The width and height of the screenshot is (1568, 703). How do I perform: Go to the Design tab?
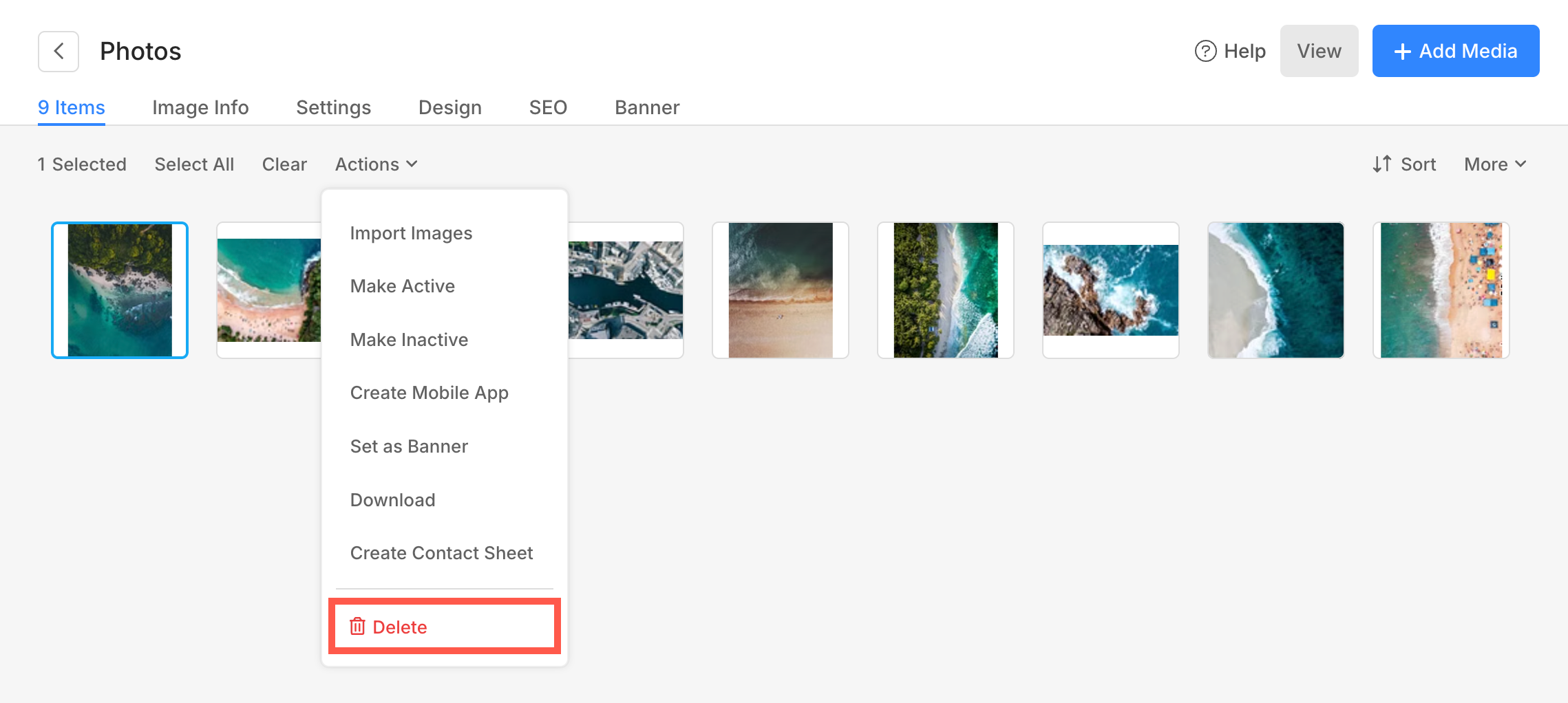(449, 107)
